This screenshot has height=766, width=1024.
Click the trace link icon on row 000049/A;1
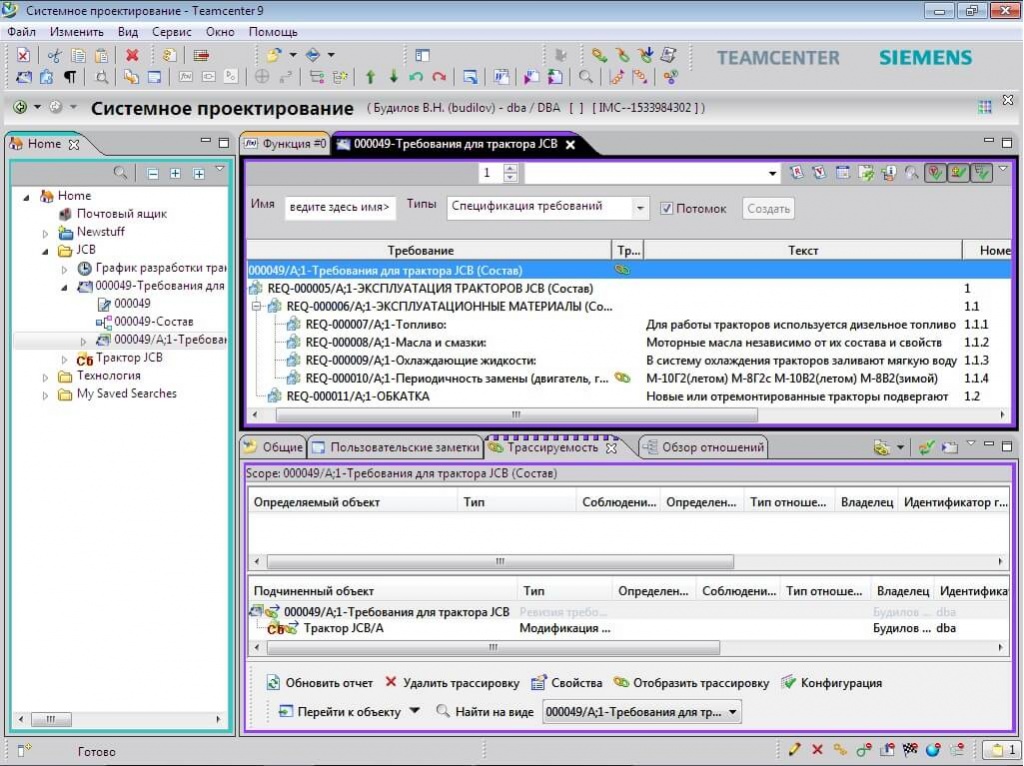tap(622, 270)
